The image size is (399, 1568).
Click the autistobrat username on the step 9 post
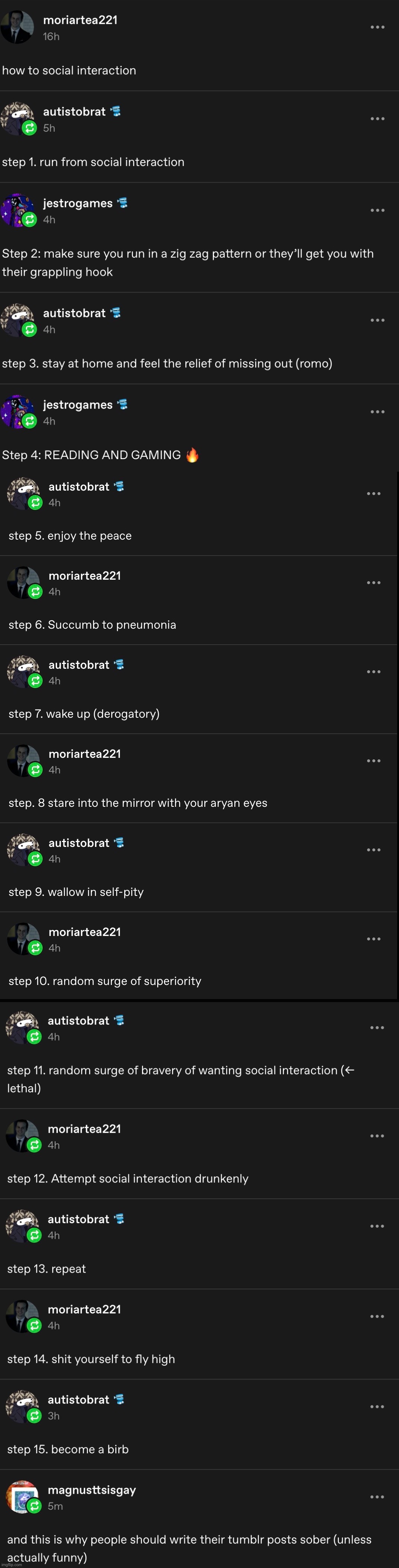click(79, 843)
